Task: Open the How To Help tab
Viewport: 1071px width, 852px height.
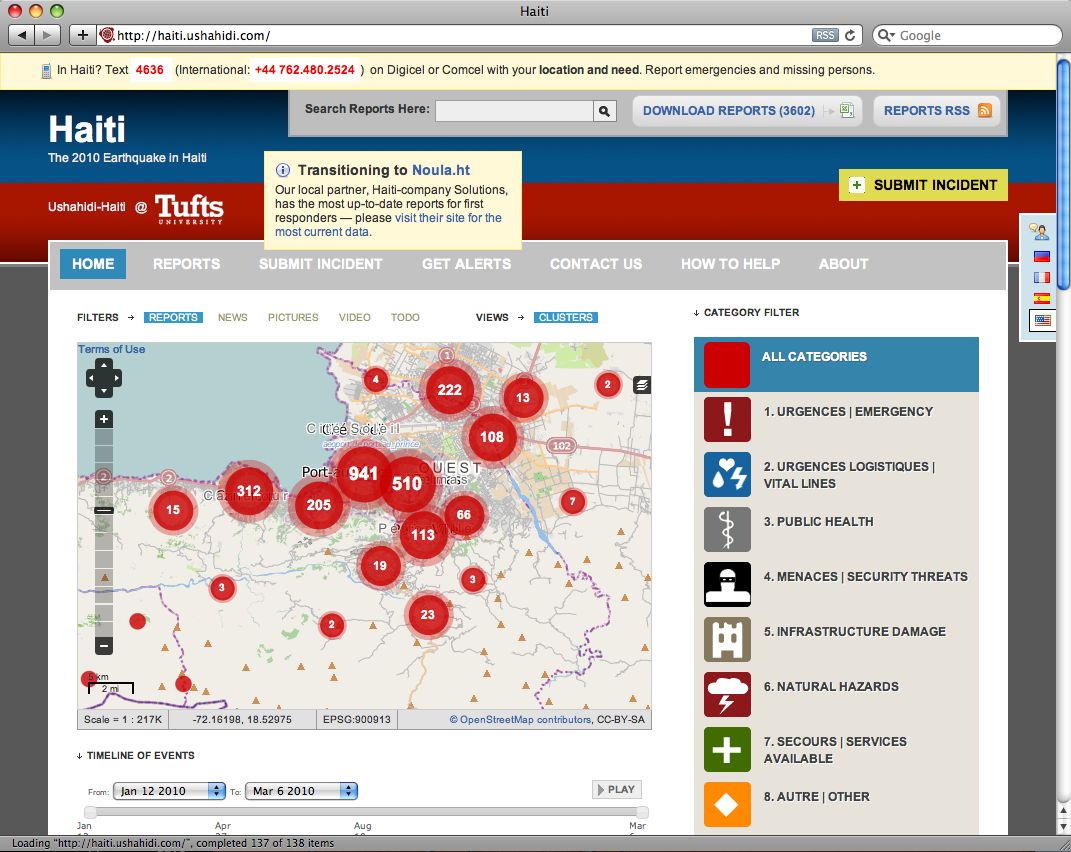Action: pos(730,264)
